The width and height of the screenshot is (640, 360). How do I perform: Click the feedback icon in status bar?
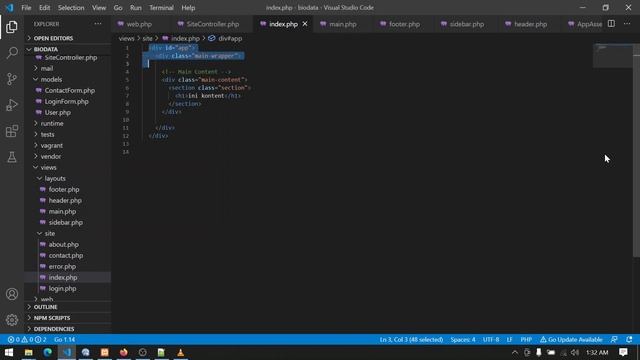click(614, 340)
